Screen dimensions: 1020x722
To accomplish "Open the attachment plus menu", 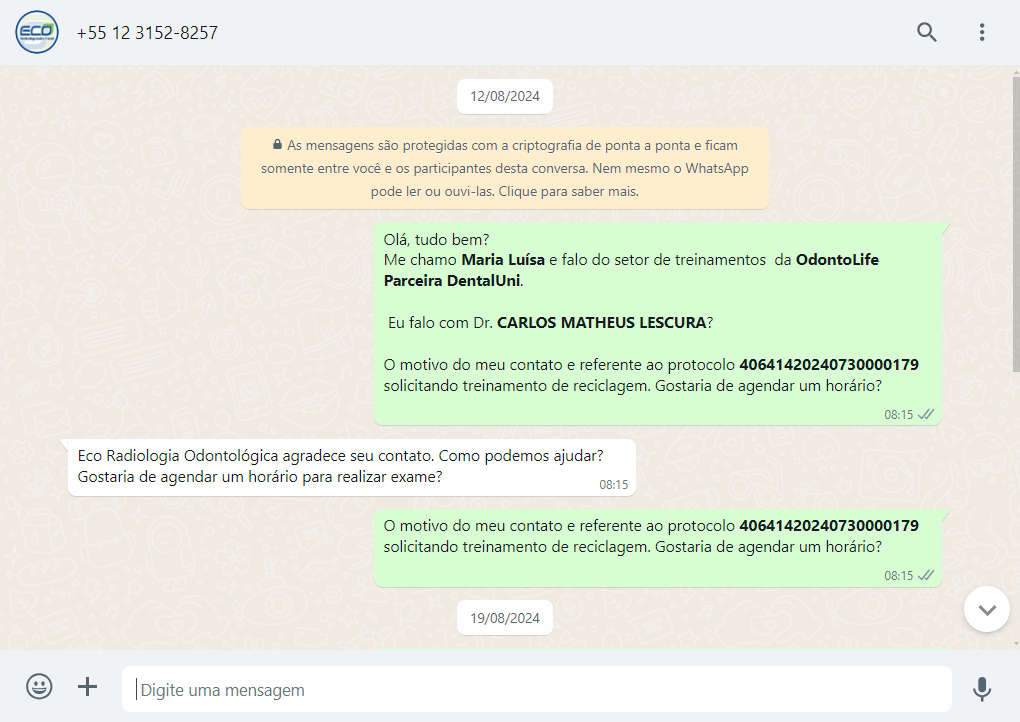I will [x=87, y=686].
